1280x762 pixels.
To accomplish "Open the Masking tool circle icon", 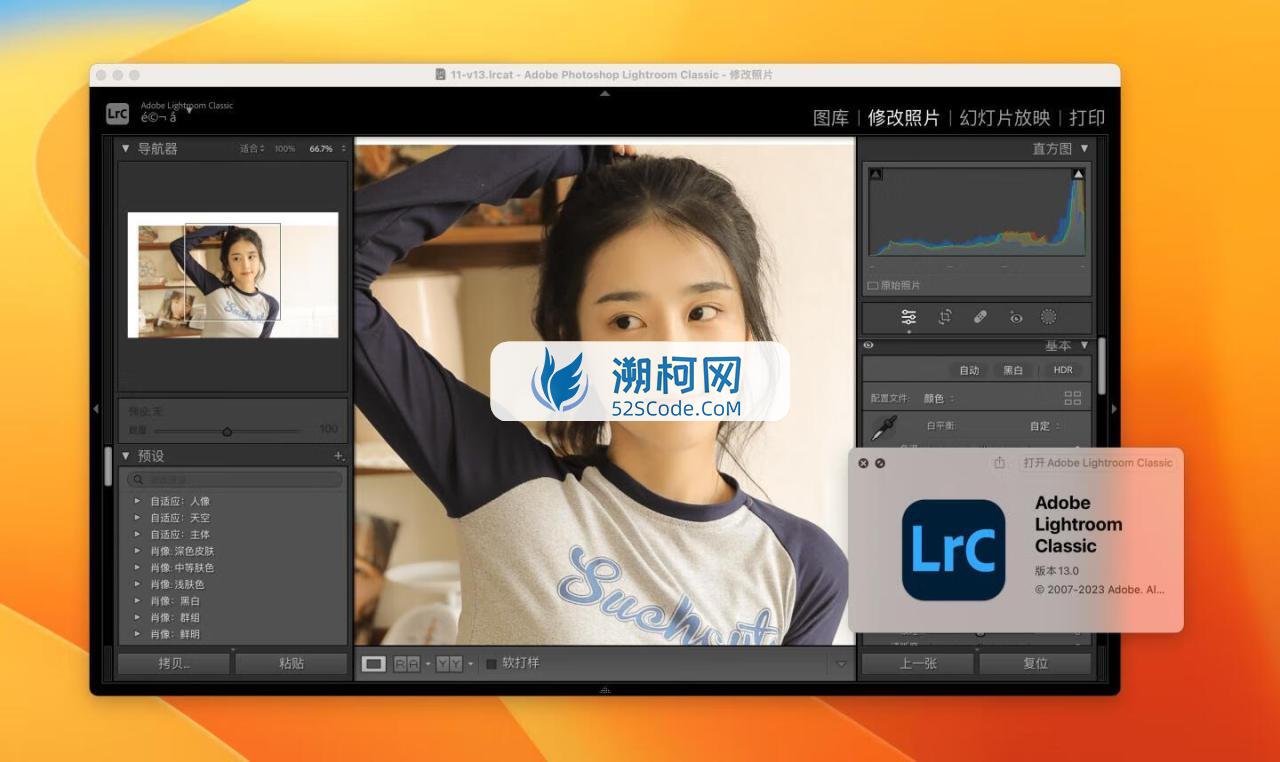I will pyautogui.click(x=1048, y=317).
